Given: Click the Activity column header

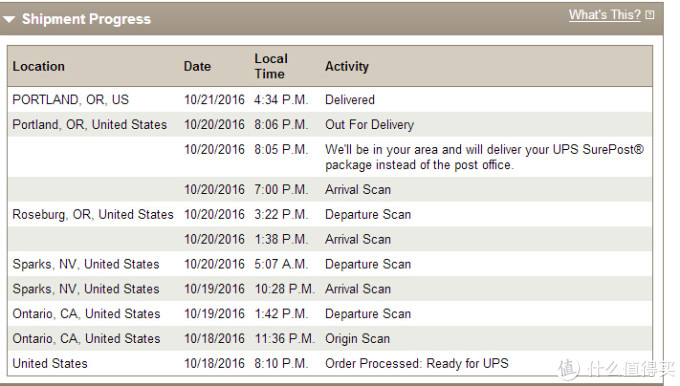Looking at the screenshot, I should pos(347,66).
